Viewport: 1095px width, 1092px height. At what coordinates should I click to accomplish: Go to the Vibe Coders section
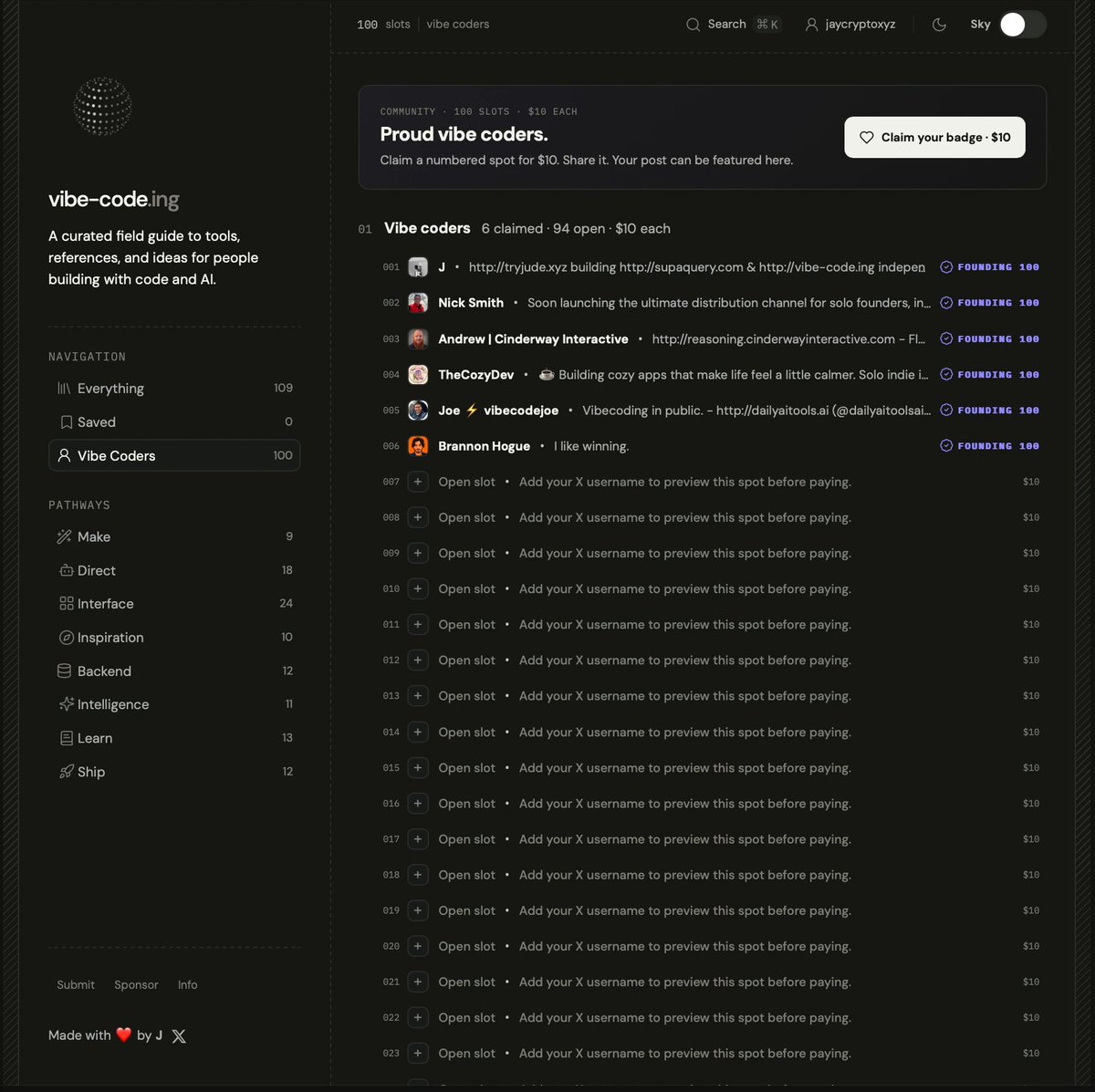point(174,455)
